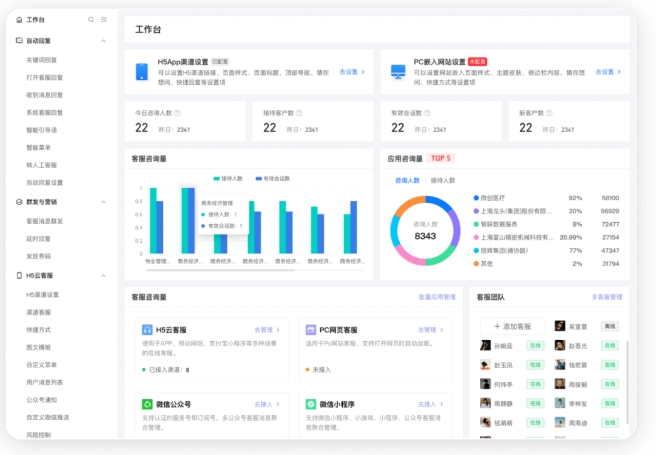The width and height of the screenshot is (656, 455).
Task: Switch to 接待人数 tab in 应用咨询量
Action: (443, 180)
